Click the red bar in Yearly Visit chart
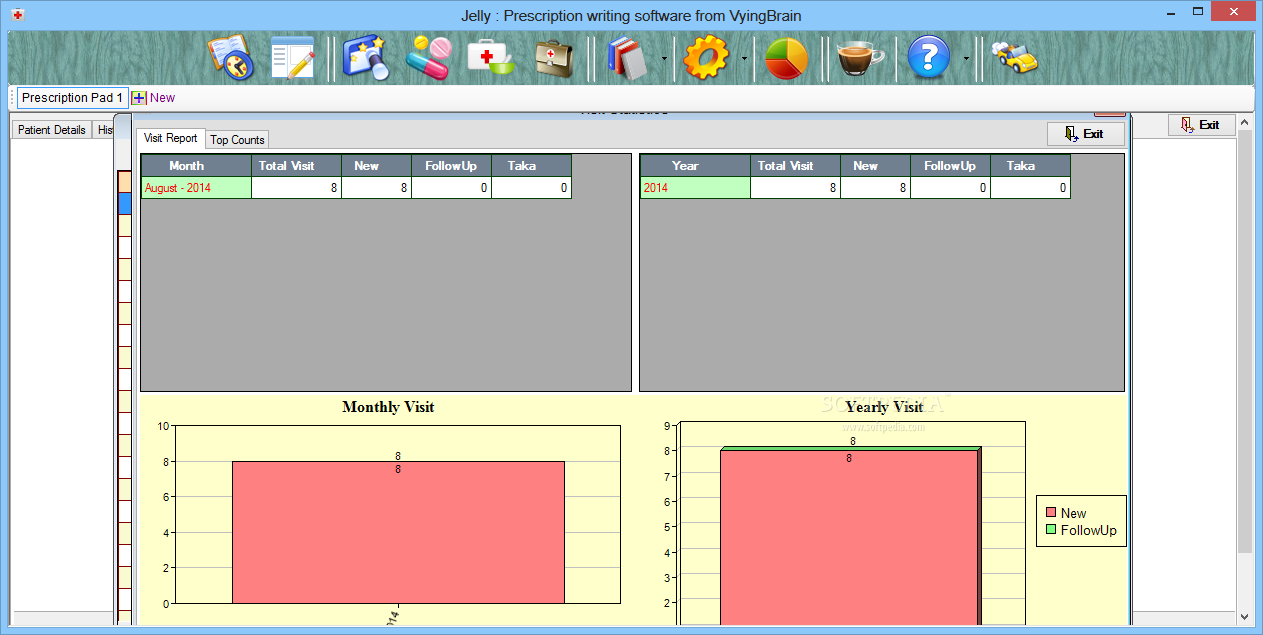The image size is (1263, 635). click(849, 538)
